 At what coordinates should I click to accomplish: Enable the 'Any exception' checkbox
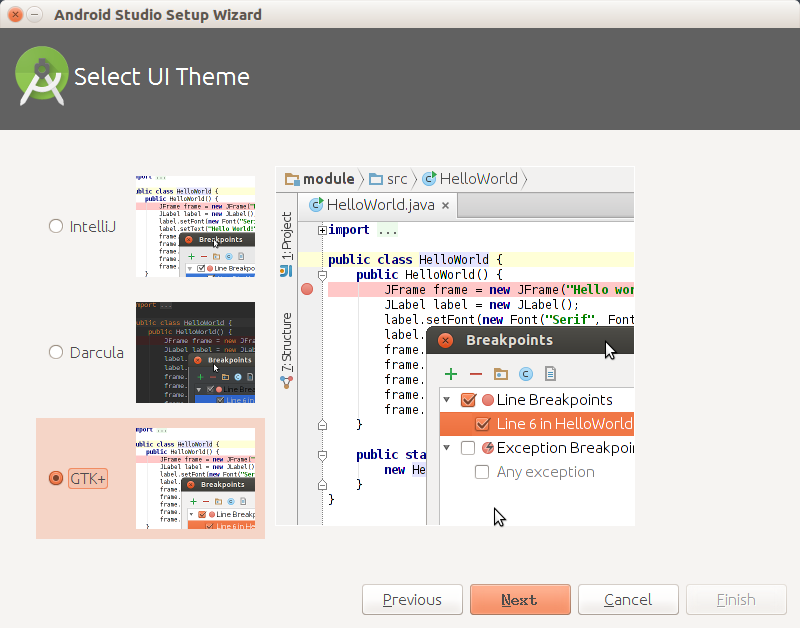point(482,471)
